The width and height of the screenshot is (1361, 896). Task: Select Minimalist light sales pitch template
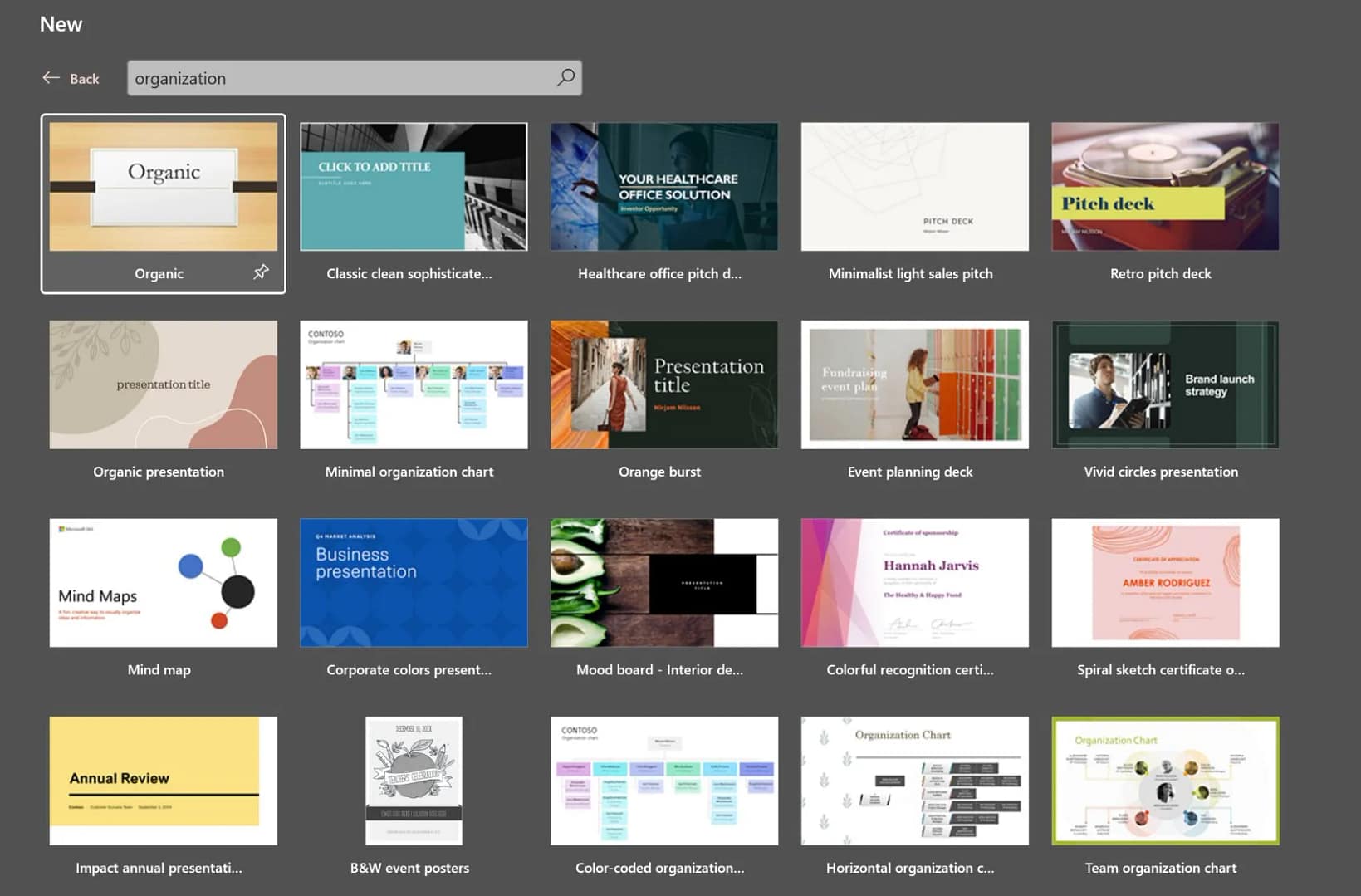click(x=914, y=187)
